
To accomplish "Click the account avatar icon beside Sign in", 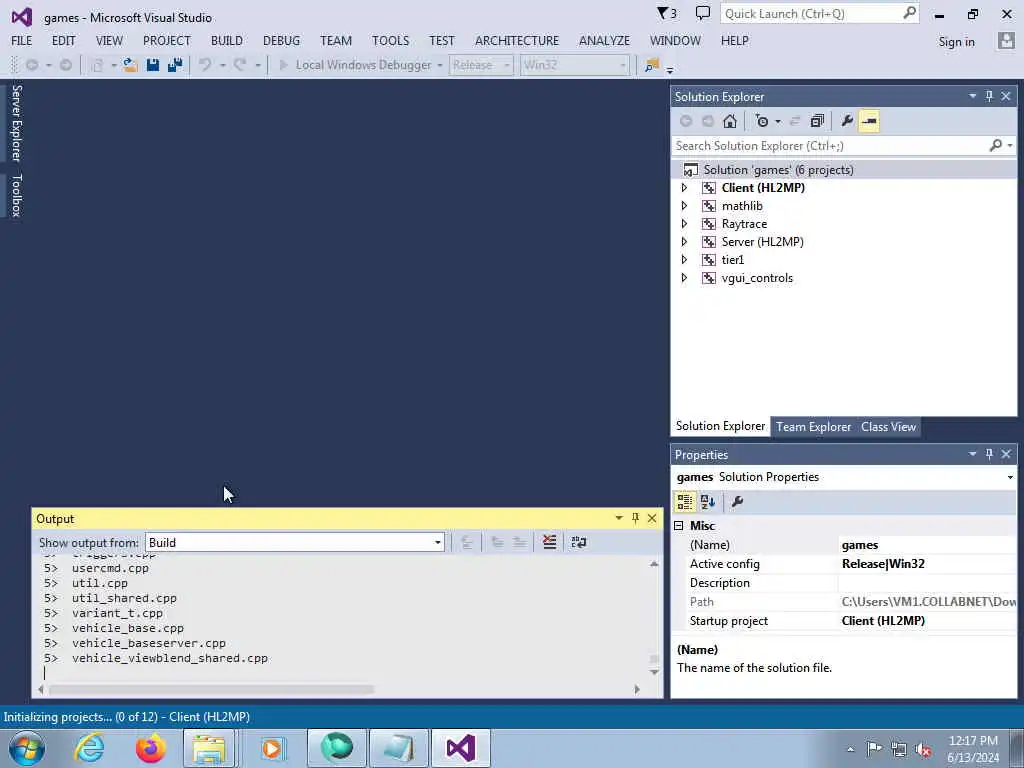I will (1006, 40).
